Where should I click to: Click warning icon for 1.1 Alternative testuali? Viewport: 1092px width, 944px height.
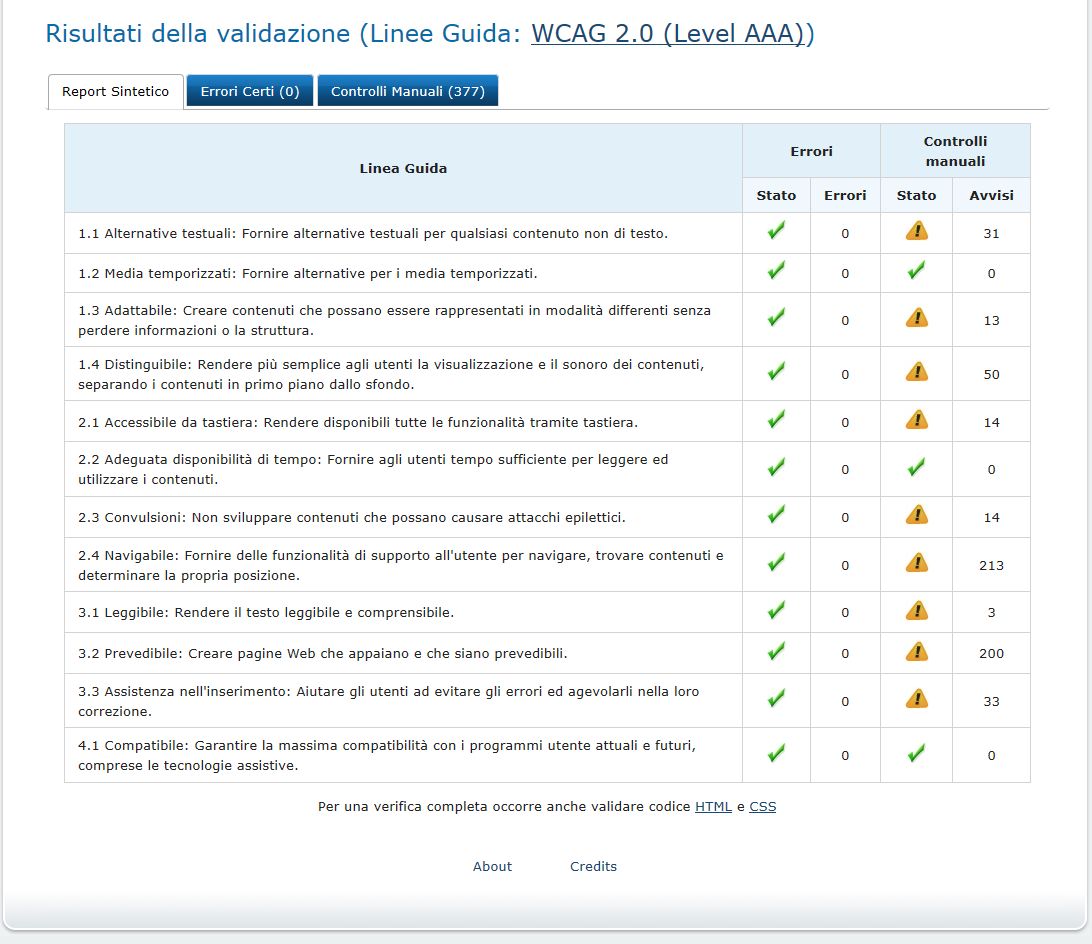tap(916, 232)
